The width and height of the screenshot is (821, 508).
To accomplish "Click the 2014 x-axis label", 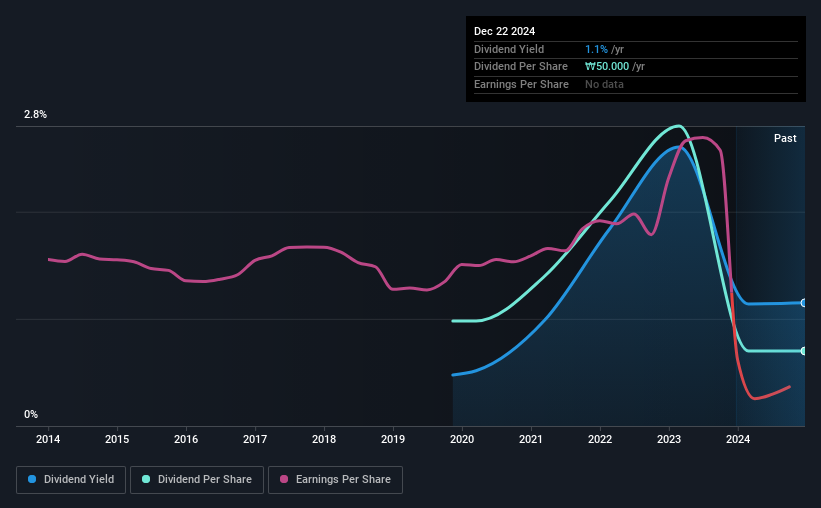I will click(x=48, y=439).
